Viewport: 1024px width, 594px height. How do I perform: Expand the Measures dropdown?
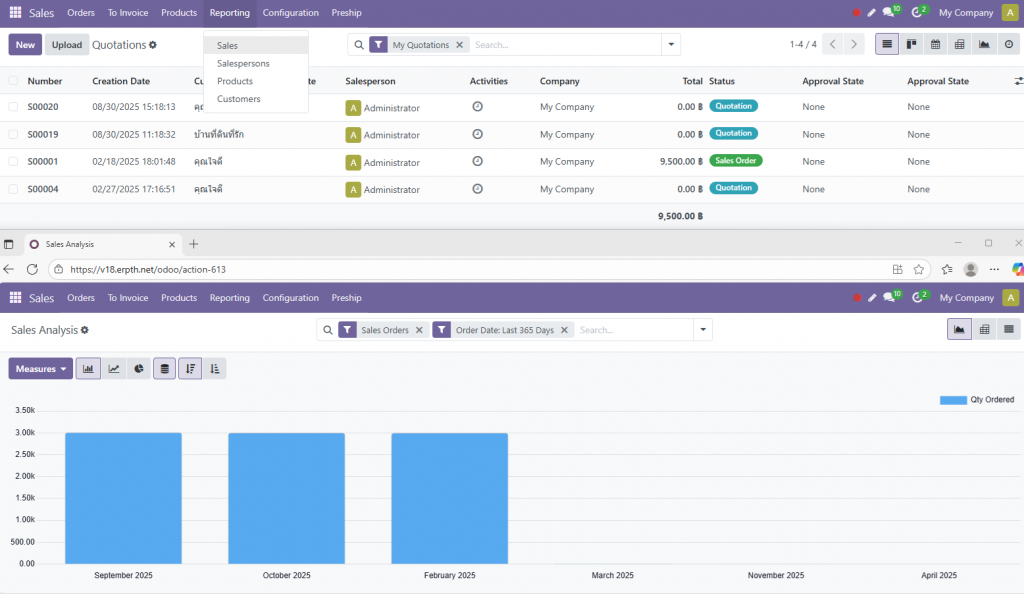[41, 369]
